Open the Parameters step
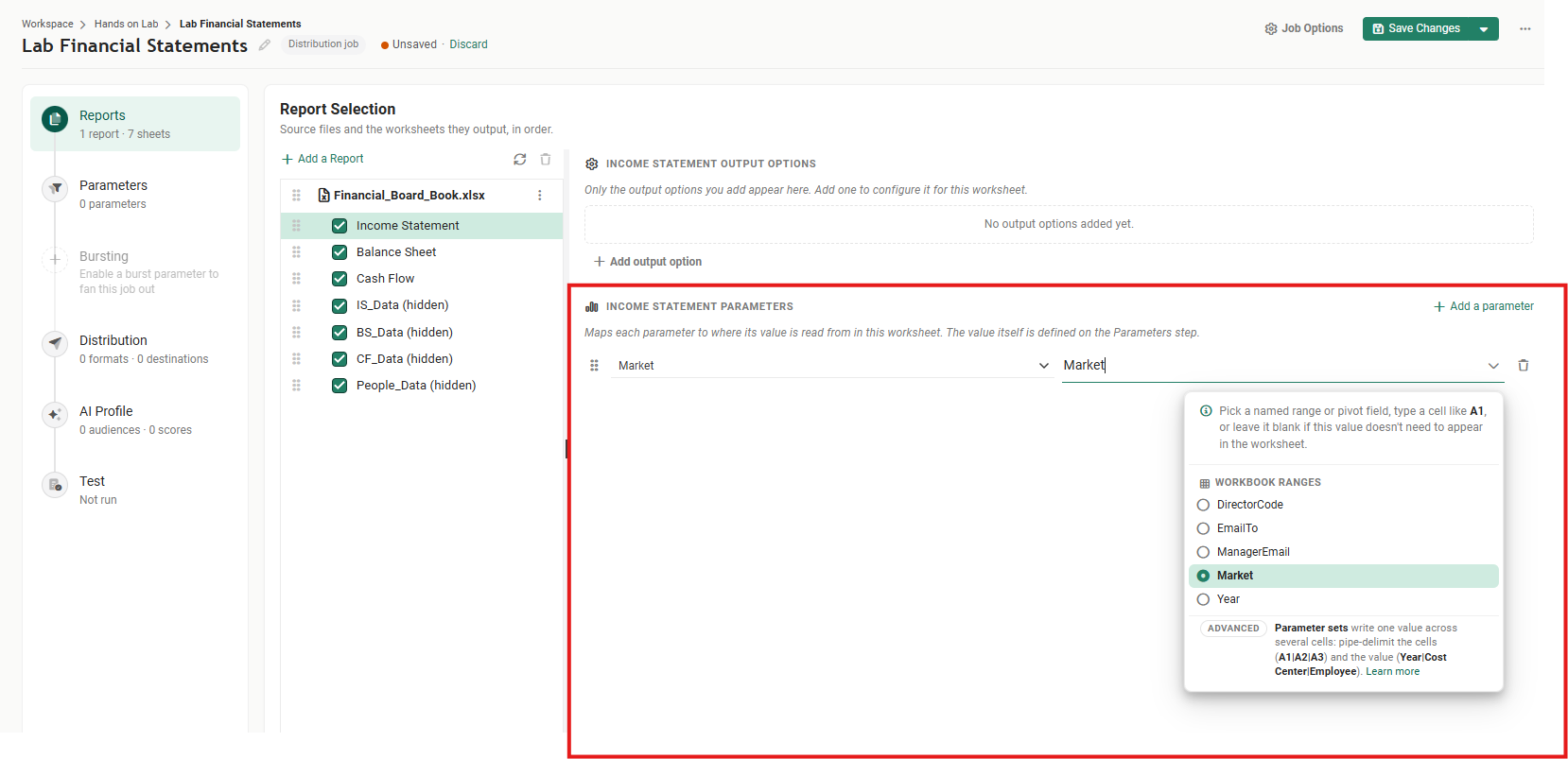 [x=135, y=194]
